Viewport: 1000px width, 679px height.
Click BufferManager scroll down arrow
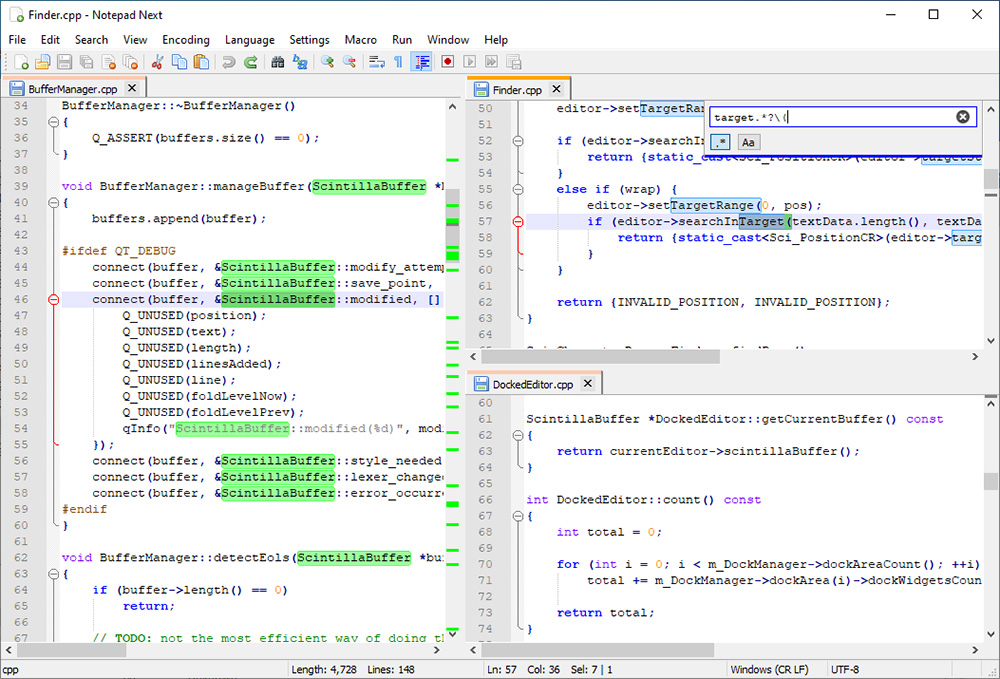click(452, 634)
